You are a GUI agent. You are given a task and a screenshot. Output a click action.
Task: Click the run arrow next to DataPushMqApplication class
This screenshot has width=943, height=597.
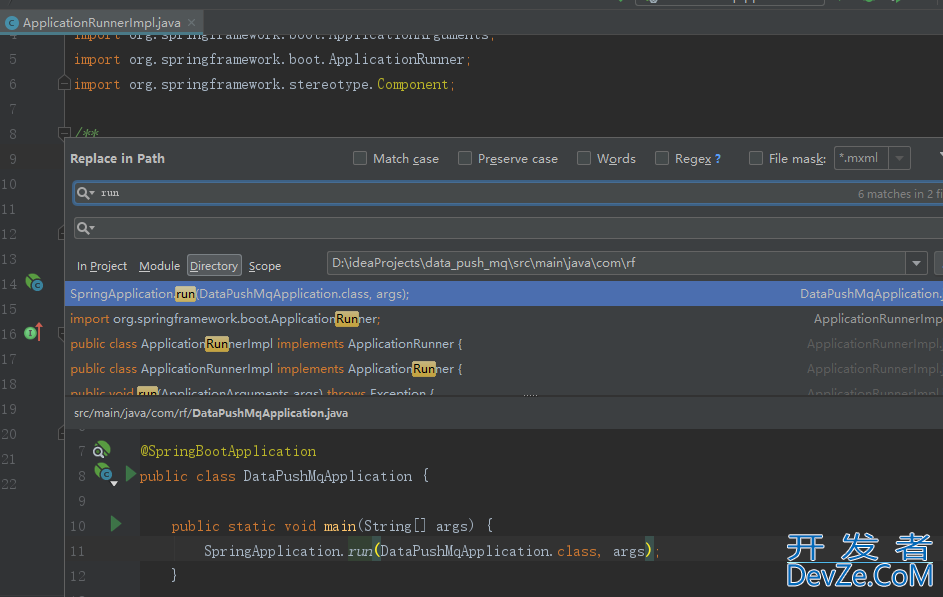[x=130, y=474]
